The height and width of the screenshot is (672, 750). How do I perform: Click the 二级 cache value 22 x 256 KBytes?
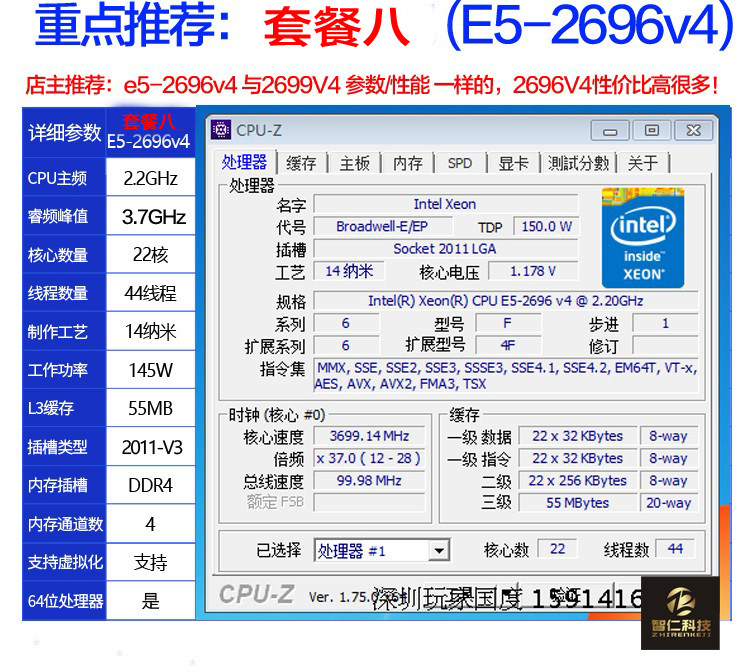578,480
